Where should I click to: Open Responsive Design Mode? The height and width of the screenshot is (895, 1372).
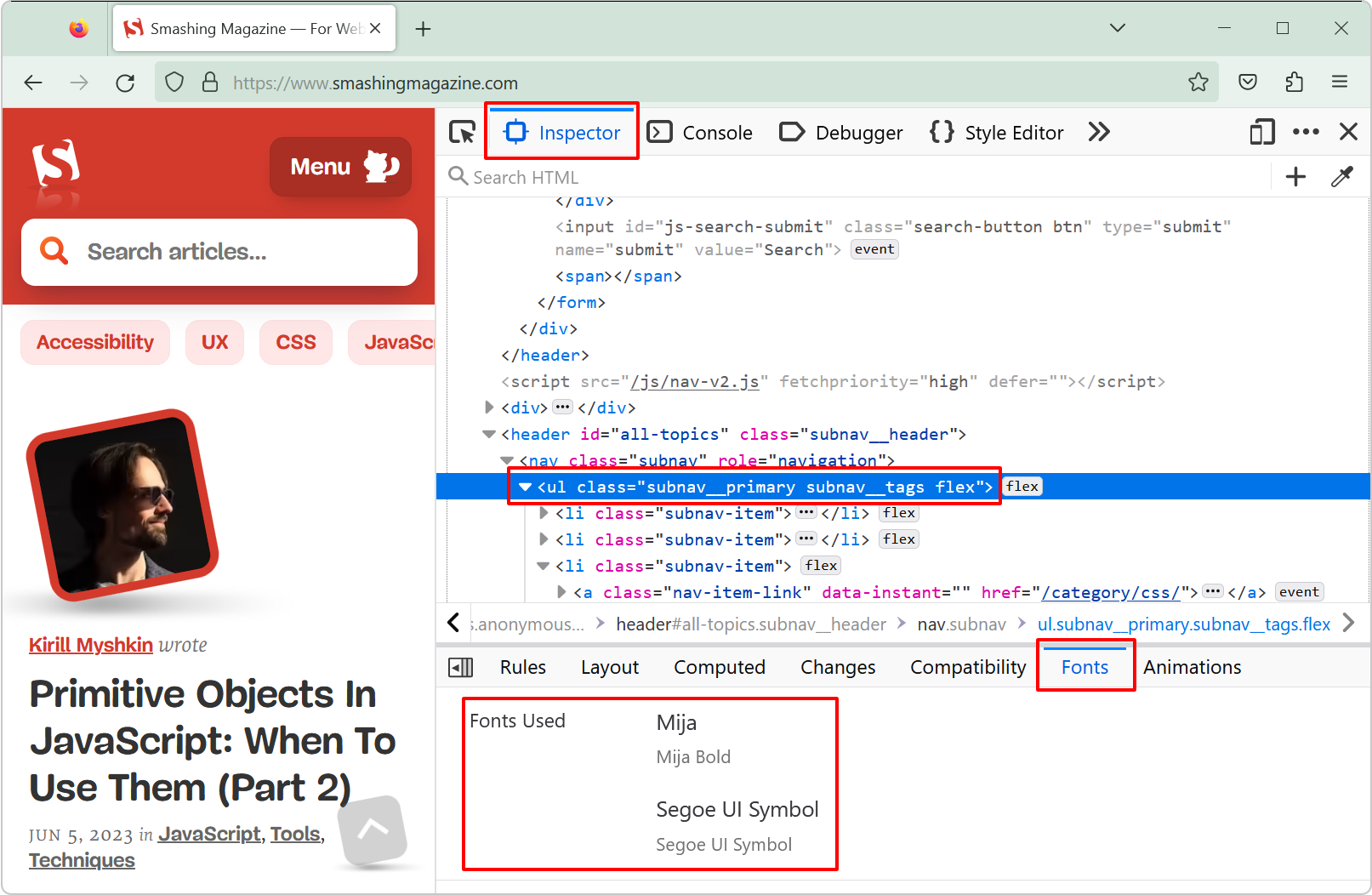click(x=1262, y=132)
